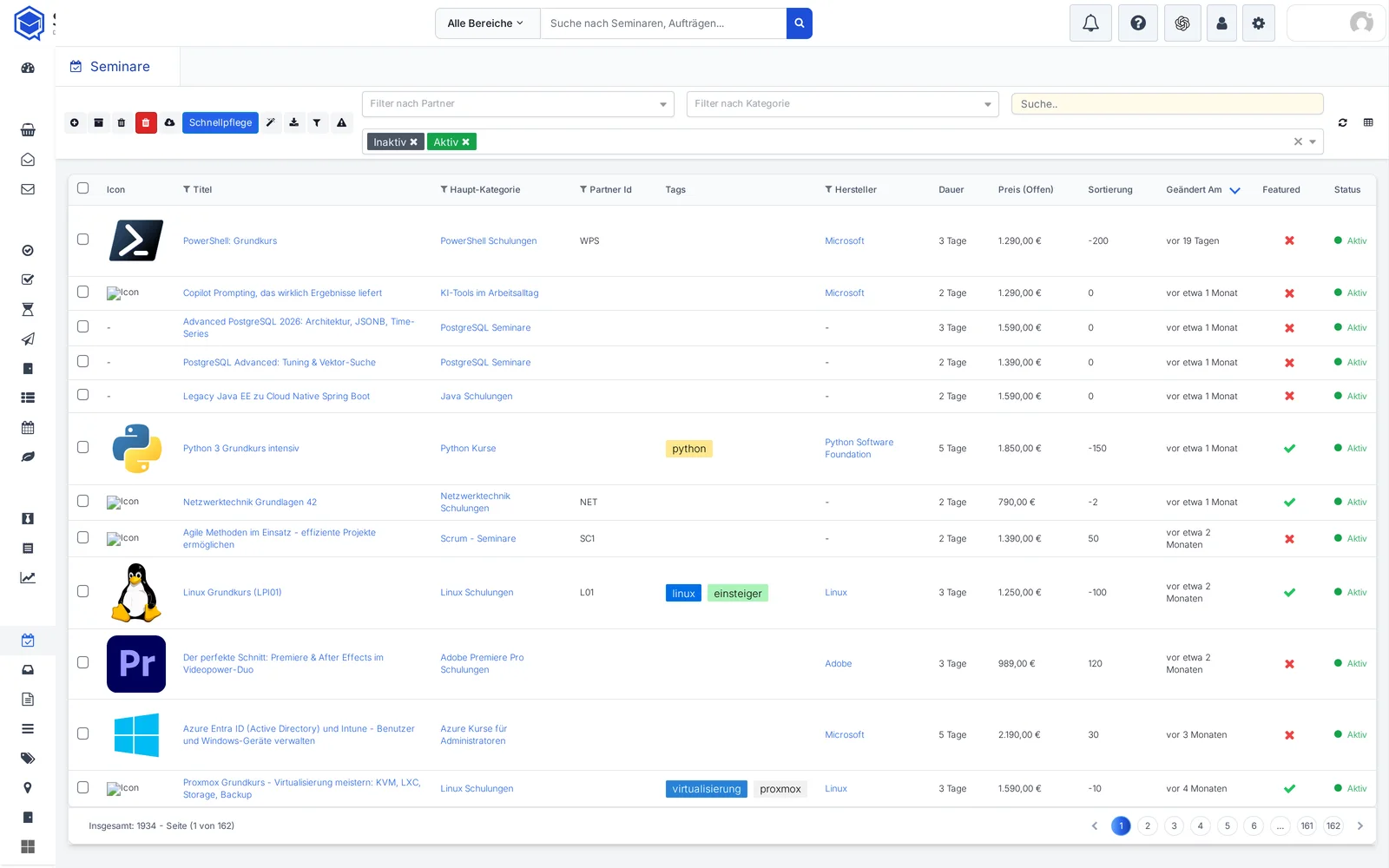Open notifications via the bell icon
Viewport: 1389px width, 868px height.
coord(1090,23)
